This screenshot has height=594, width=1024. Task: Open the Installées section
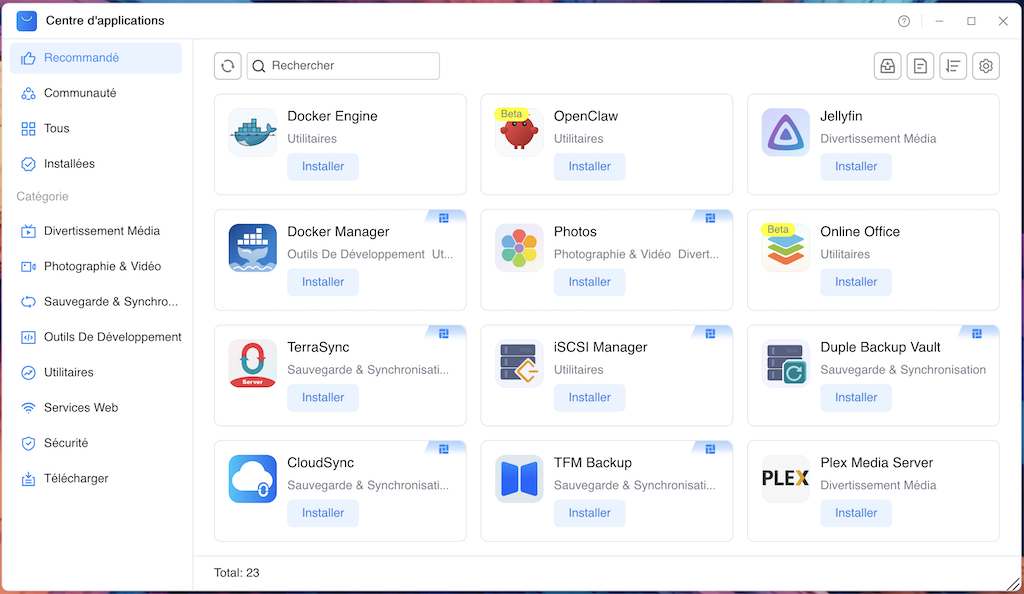(x=96, y=164)
